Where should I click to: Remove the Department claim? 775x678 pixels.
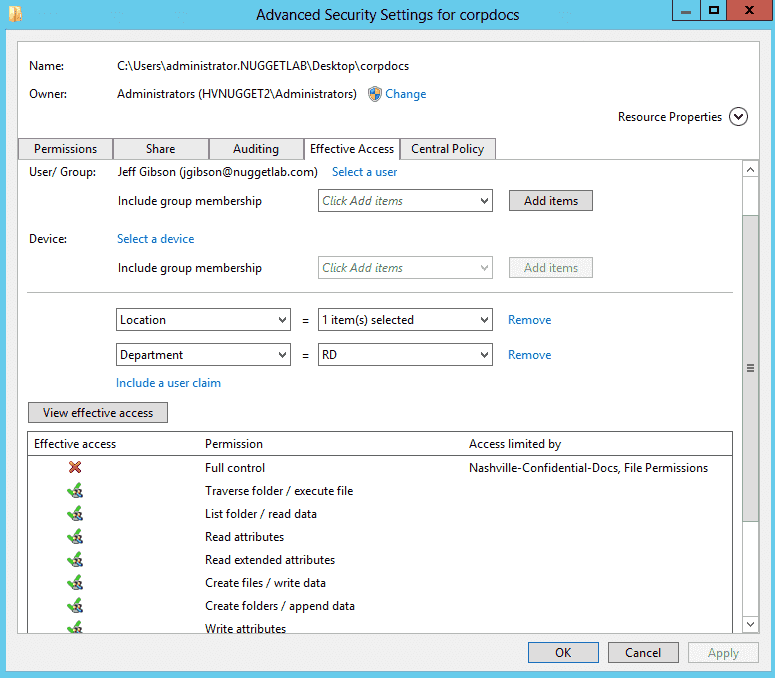point(529,355)
